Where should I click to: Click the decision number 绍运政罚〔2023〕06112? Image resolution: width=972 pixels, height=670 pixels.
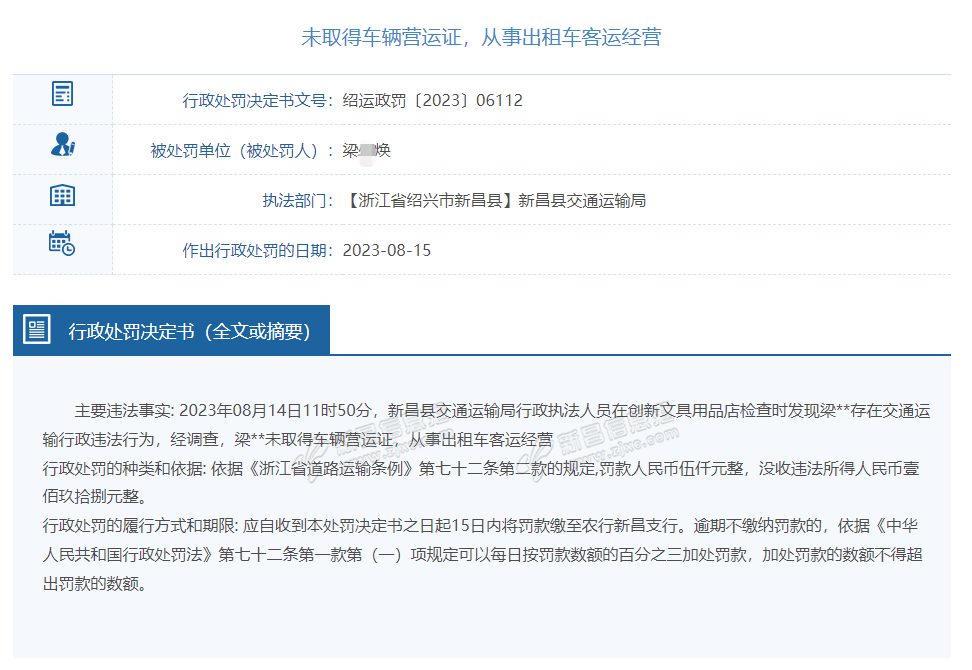coord(432,100)
